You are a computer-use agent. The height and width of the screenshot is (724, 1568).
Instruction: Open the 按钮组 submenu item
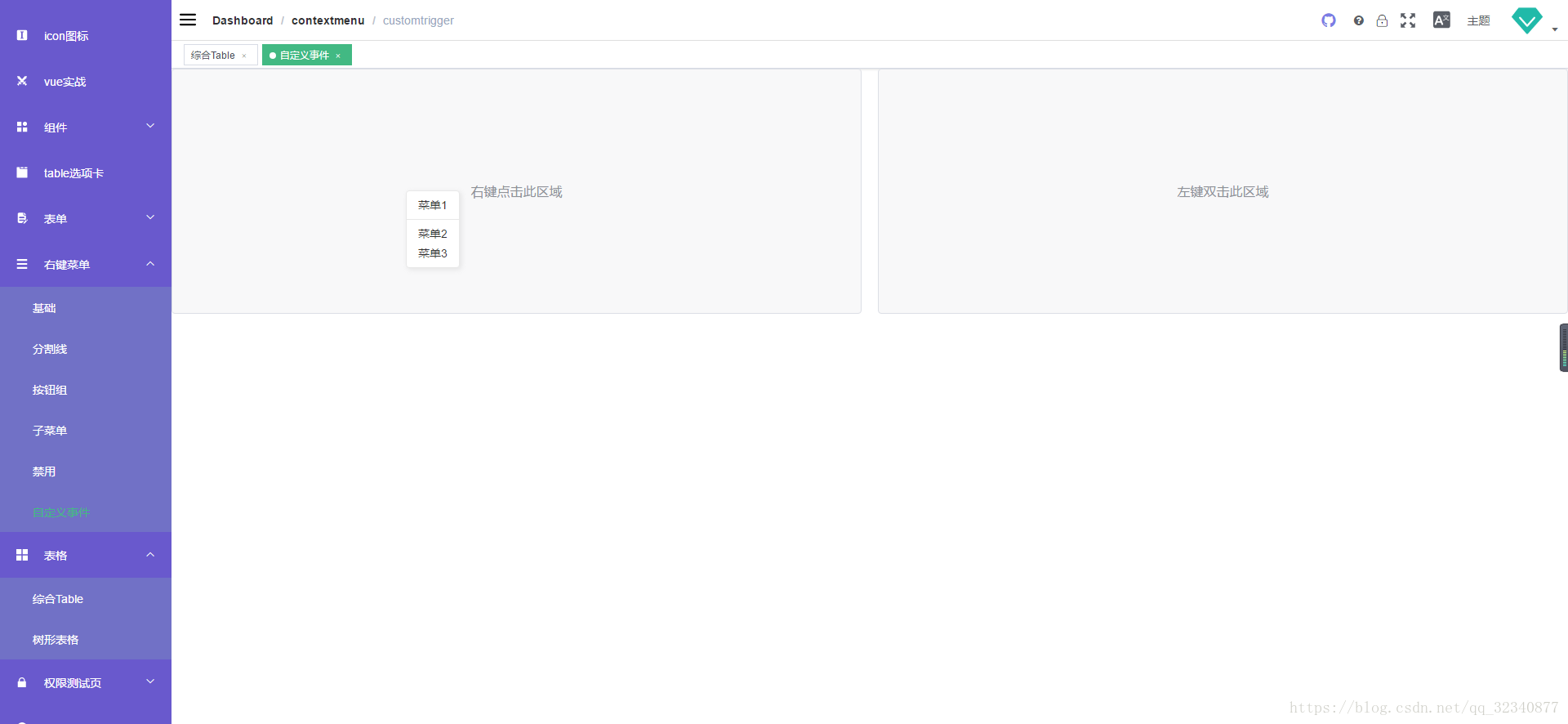pos(86,390)
